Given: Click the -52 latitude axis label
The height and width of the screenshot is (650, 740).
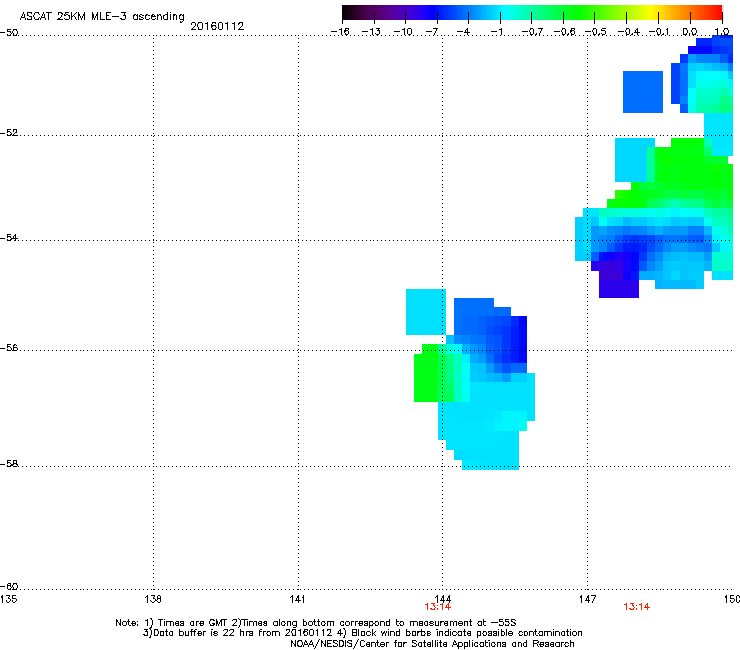Looking at the screenshot, I should point(9,133).
